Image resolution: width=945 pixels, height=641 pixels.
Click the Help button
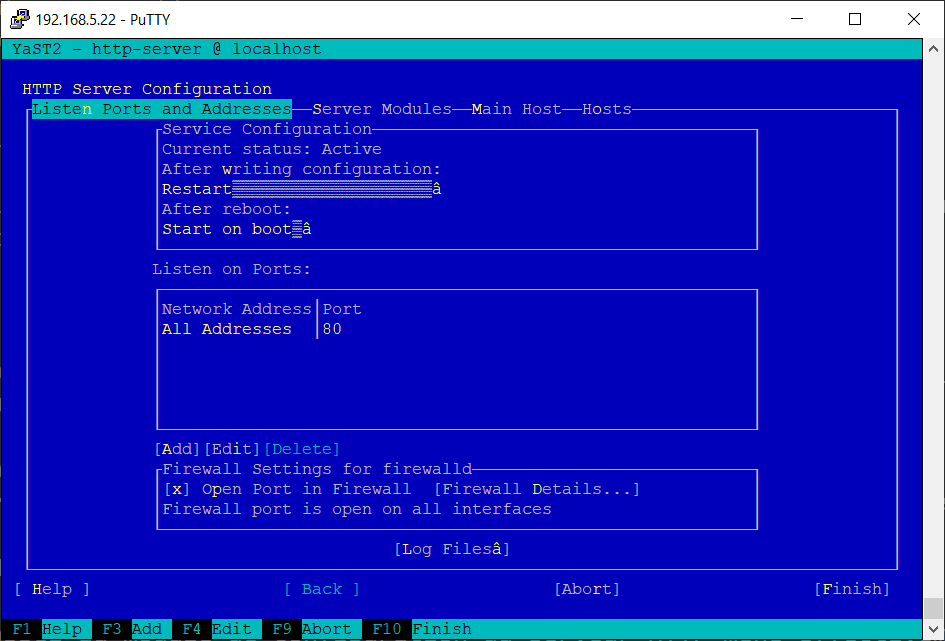52,589
